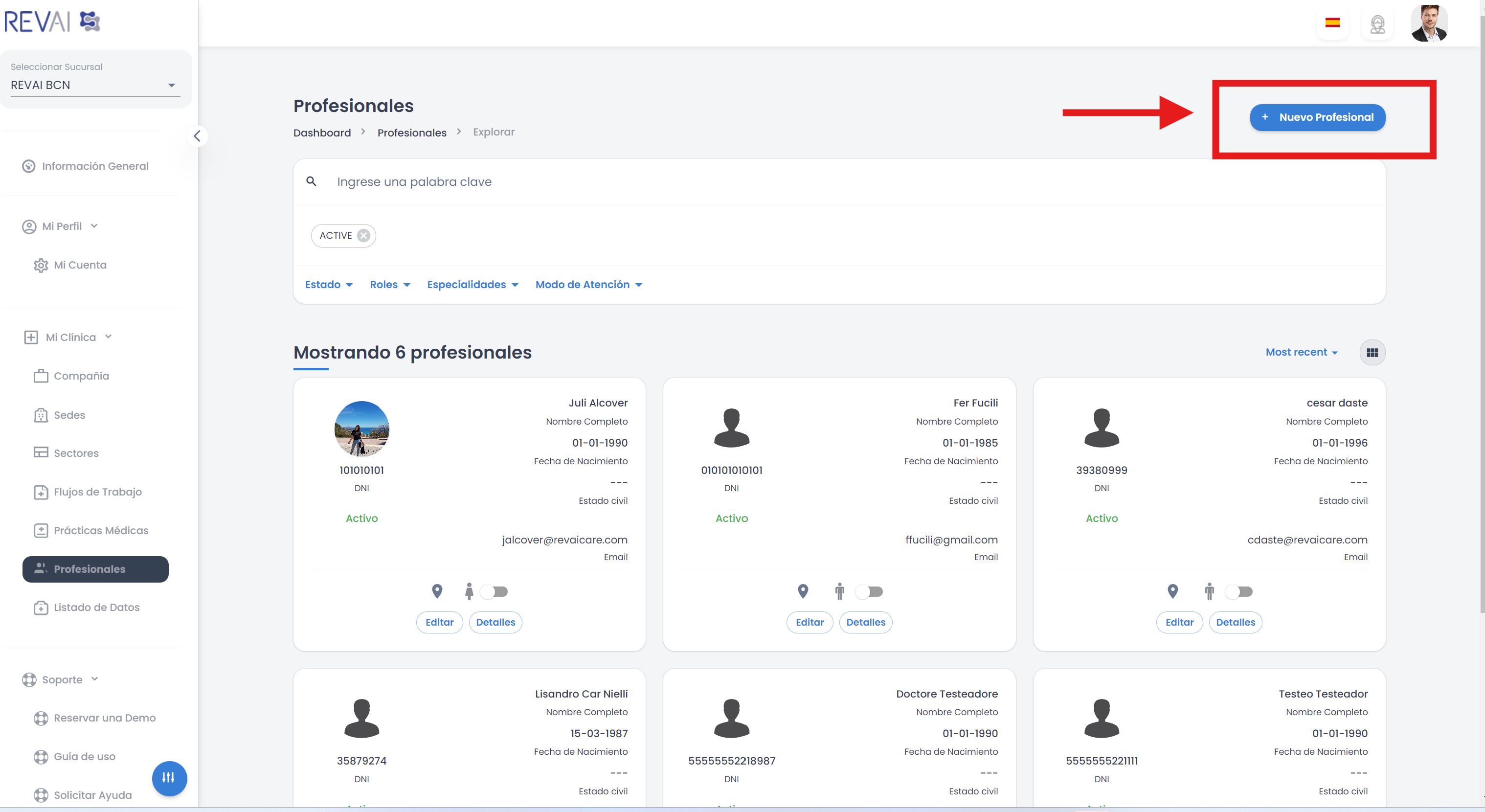Collapse sidebar with the left chevron
The height and width of the screenshot is (812, 1485).
[x=197, y=136]
